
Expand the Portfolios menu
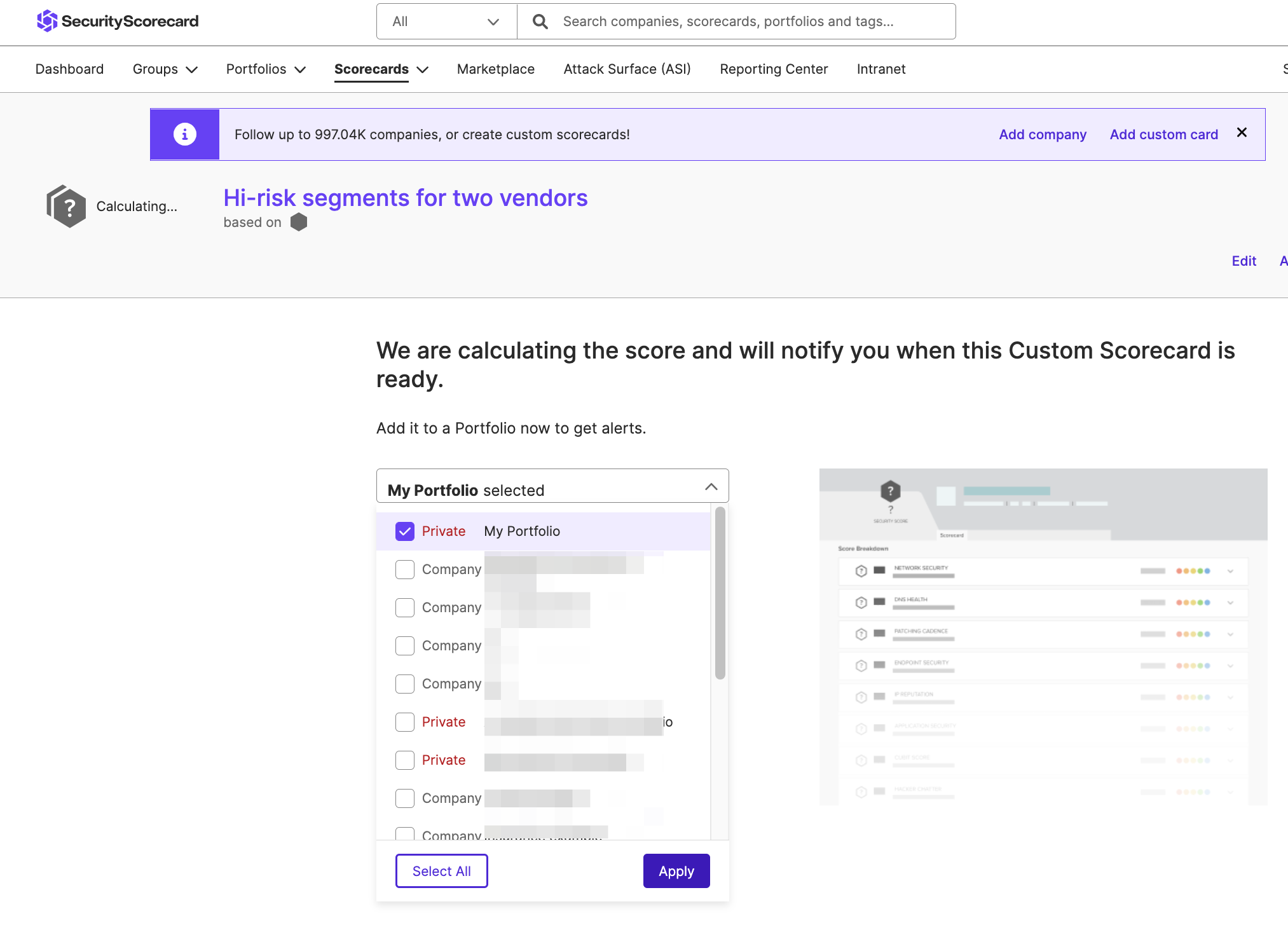tap(266, 69)
